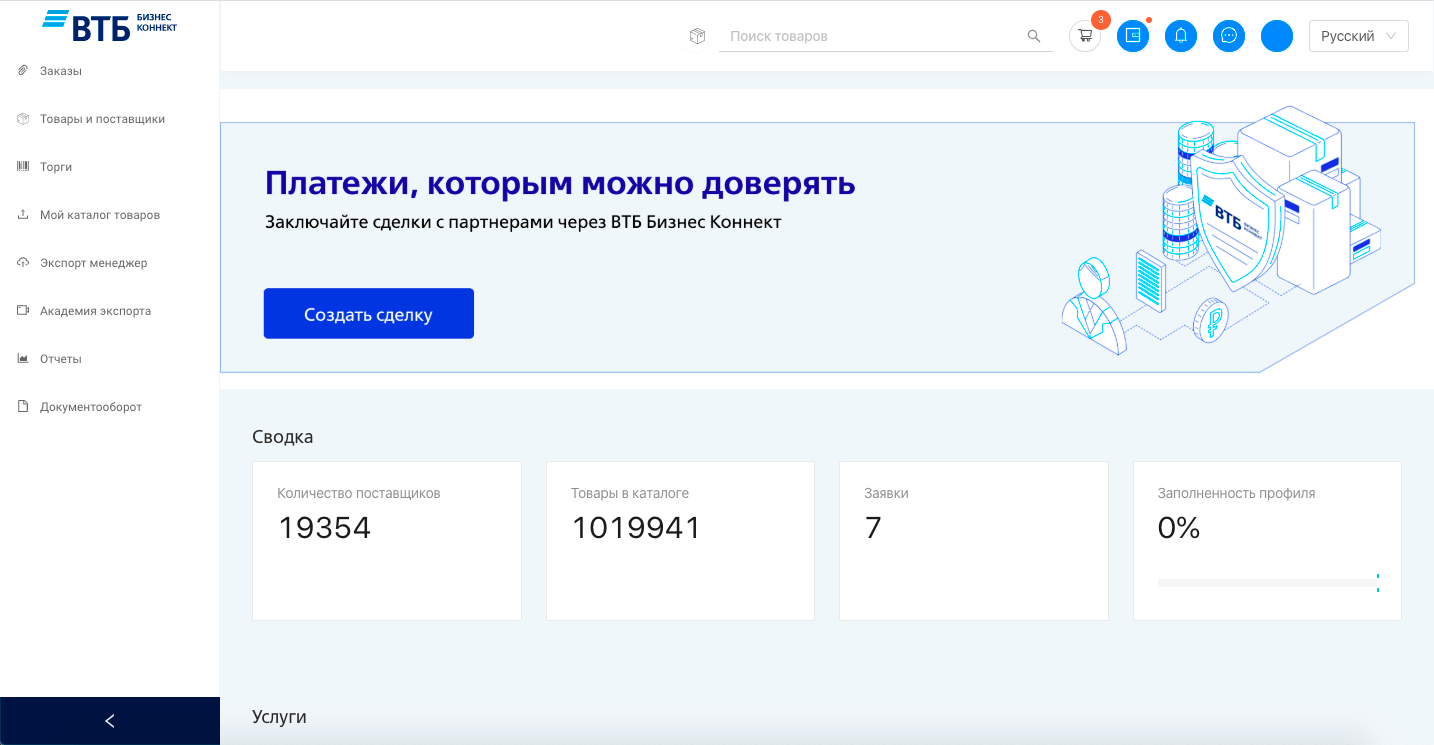Click the Заявки card
This screenshot has height=745, width=1434.
coord(974,541)
